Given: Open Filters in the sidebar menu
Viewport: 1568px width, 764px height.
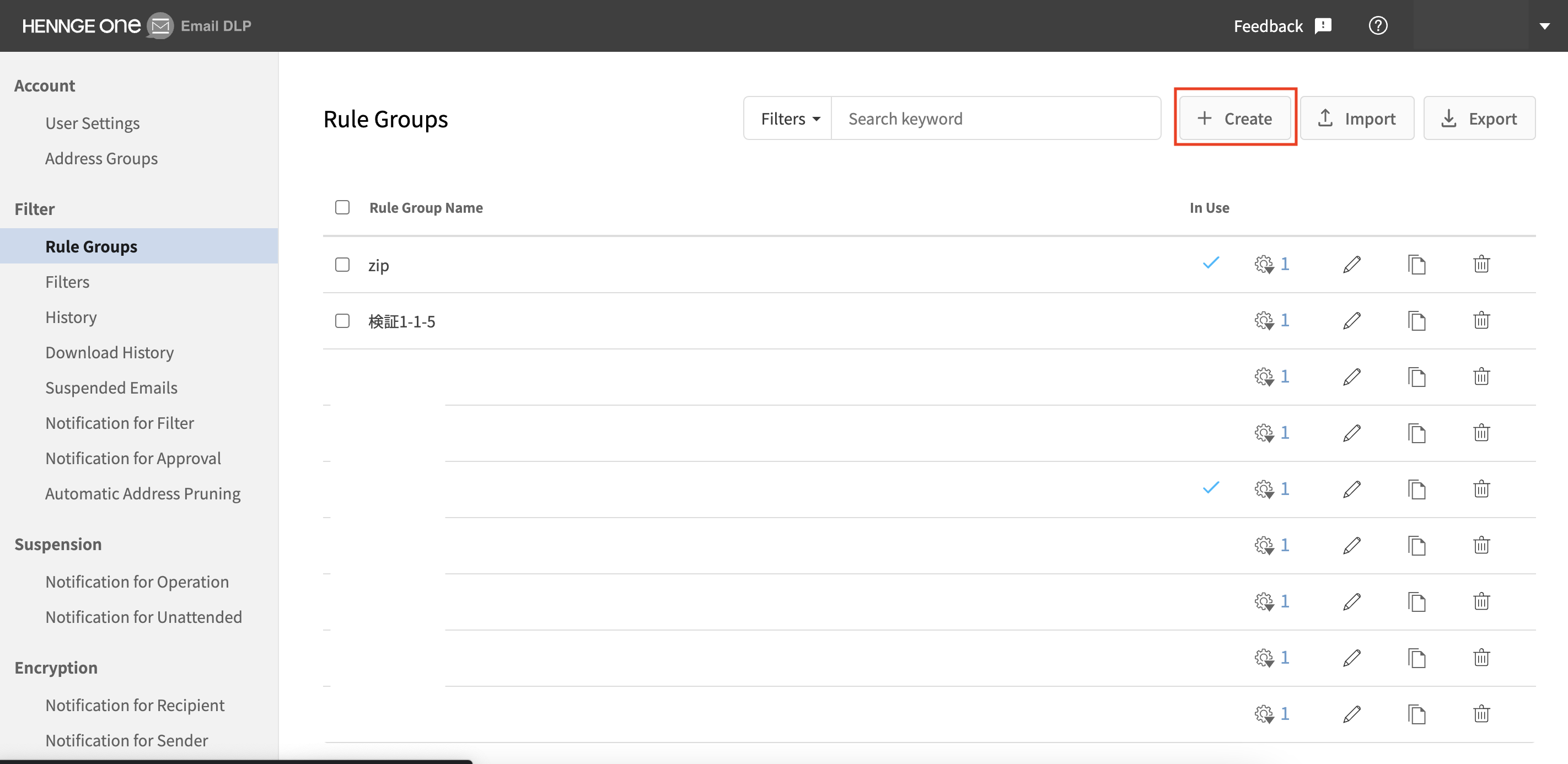Looking at the screenshot, I should pos(67,282).
